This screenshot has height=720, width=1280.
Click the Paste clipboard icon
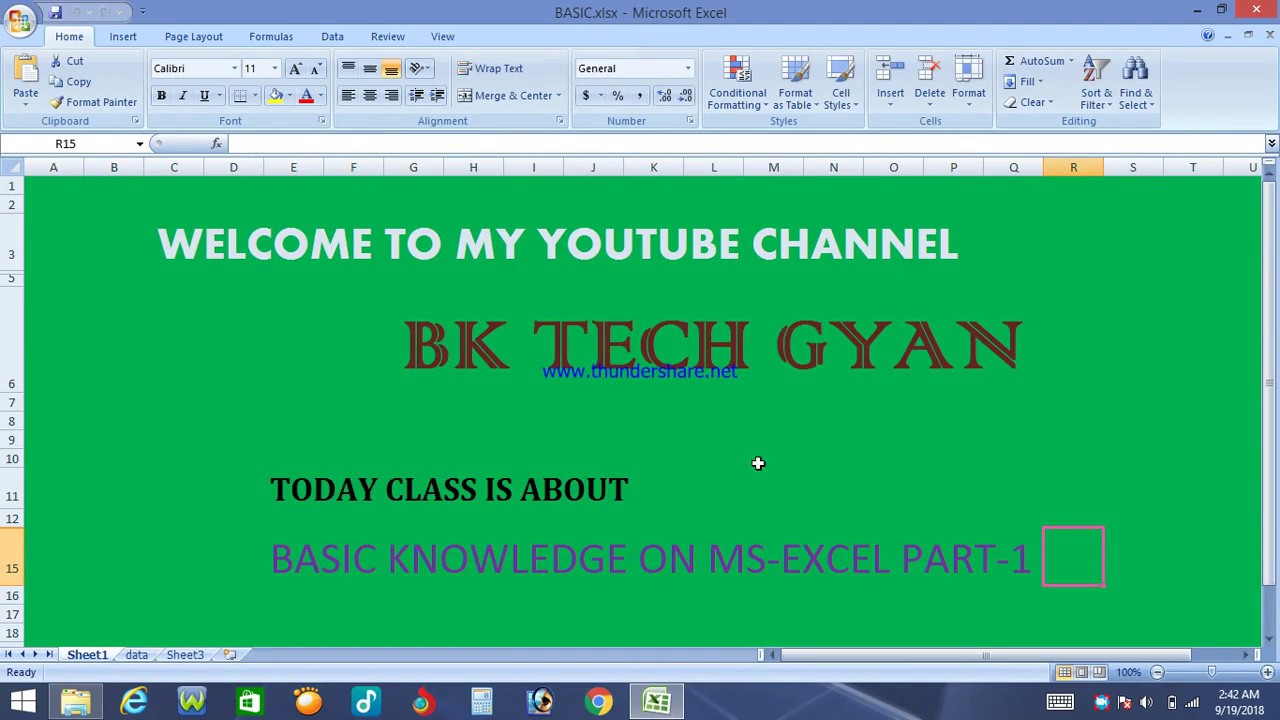pyautogui.click(x=25, y=70)
